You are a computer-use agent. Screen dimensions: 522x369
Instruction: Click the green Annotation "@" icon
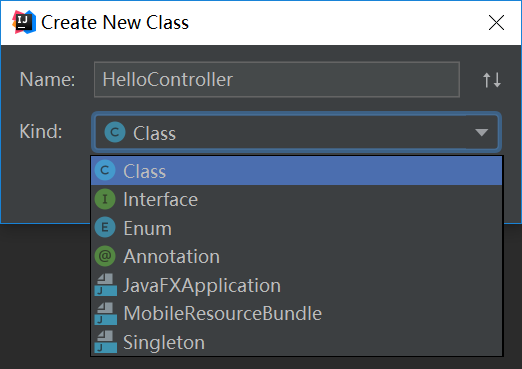coord(105,256)
